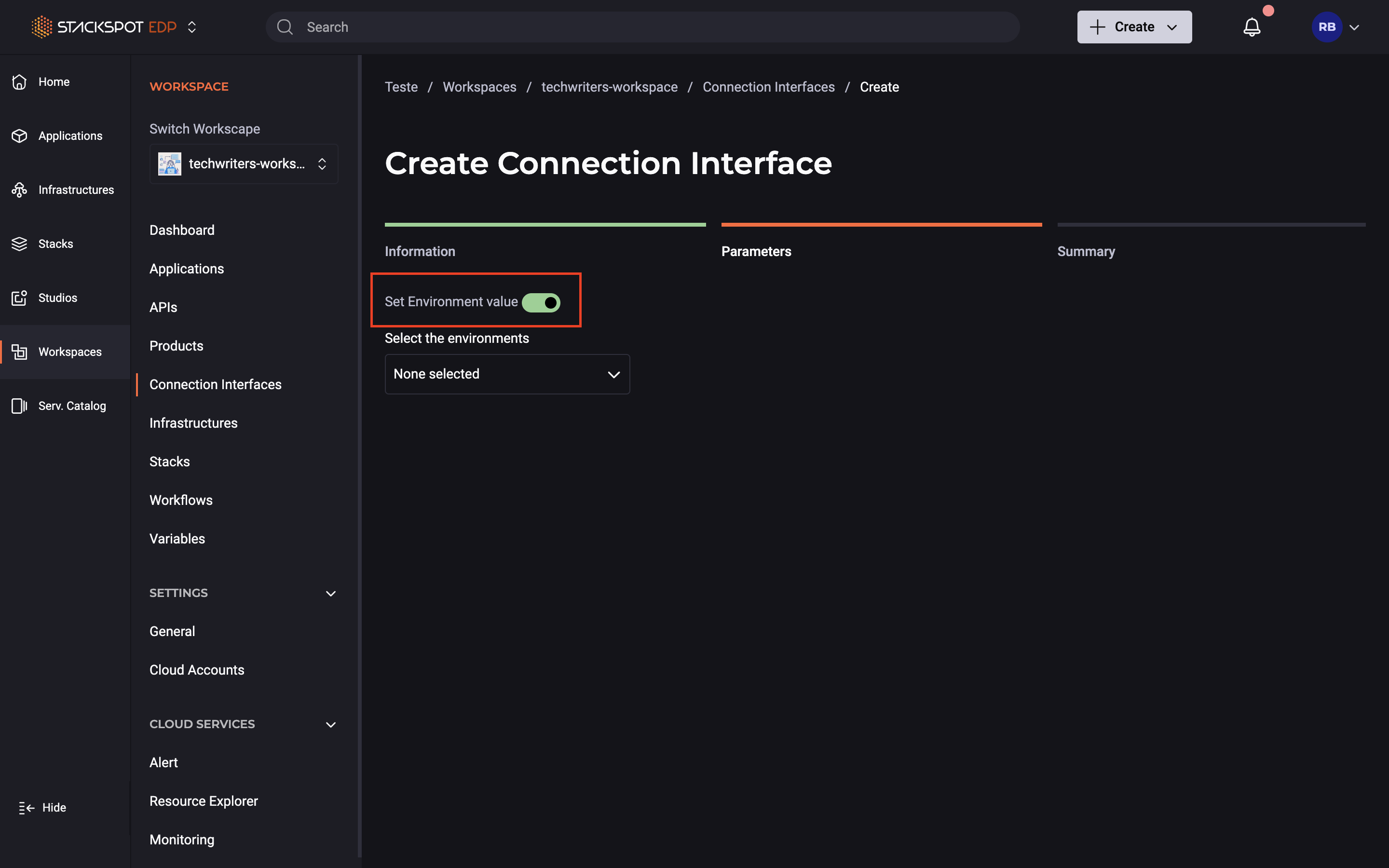
Task: Open Connection Interfaces from workspace menu
Action: click(x=215, y=384)
